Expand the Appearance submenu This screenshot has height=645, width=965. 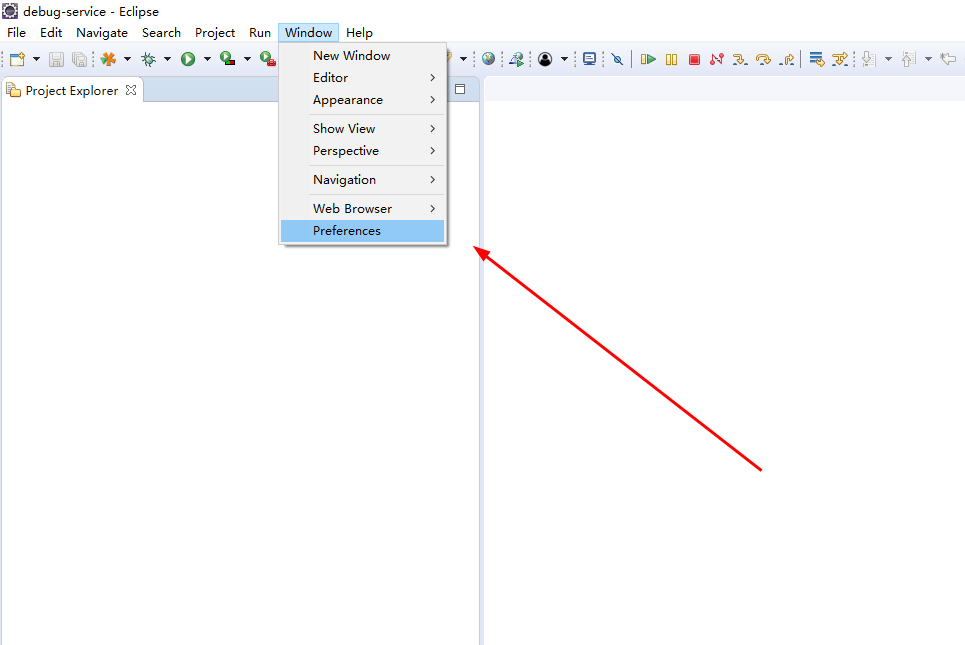362,100
